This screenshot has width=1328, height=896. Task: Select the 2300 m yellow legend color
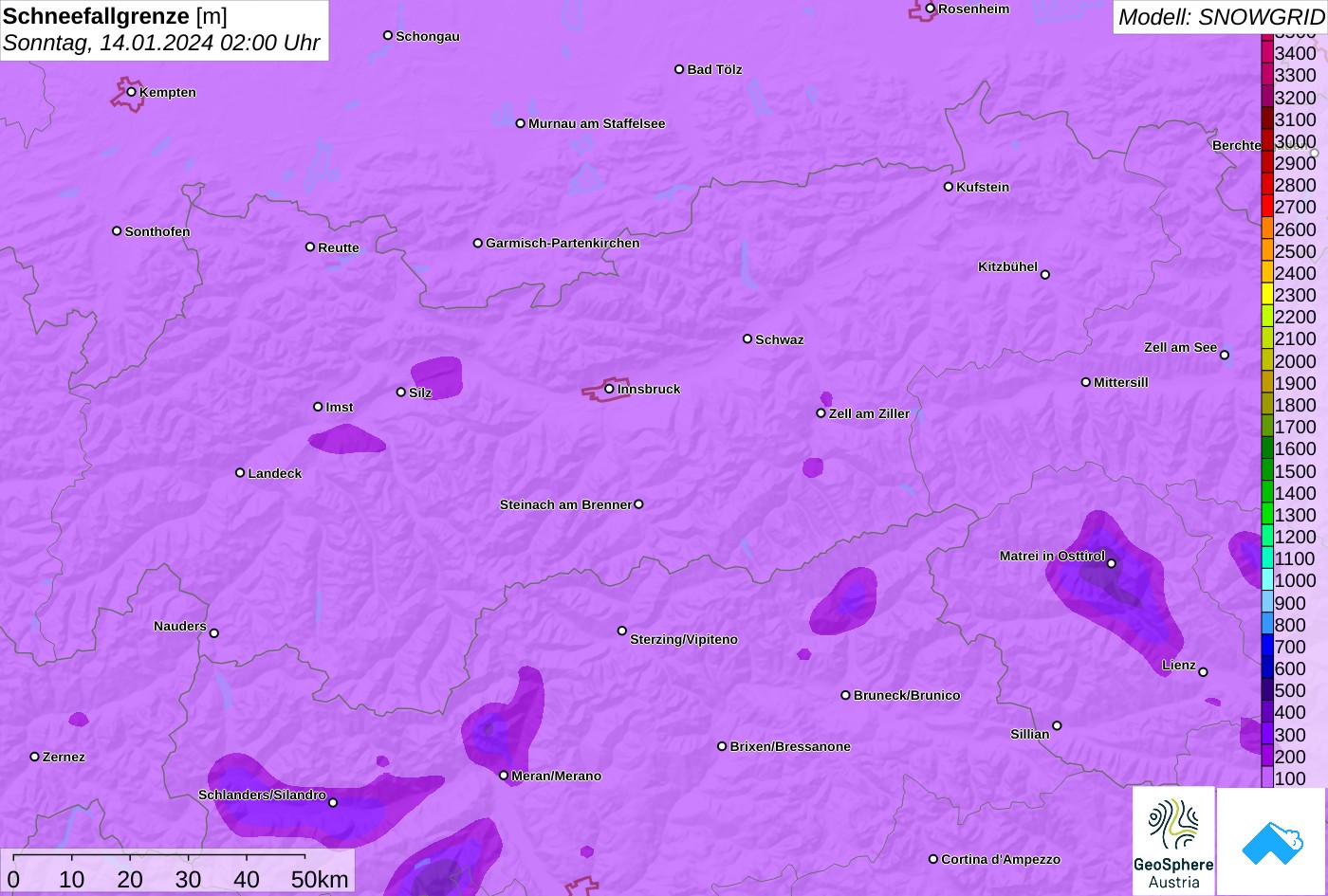[1267, 295]
